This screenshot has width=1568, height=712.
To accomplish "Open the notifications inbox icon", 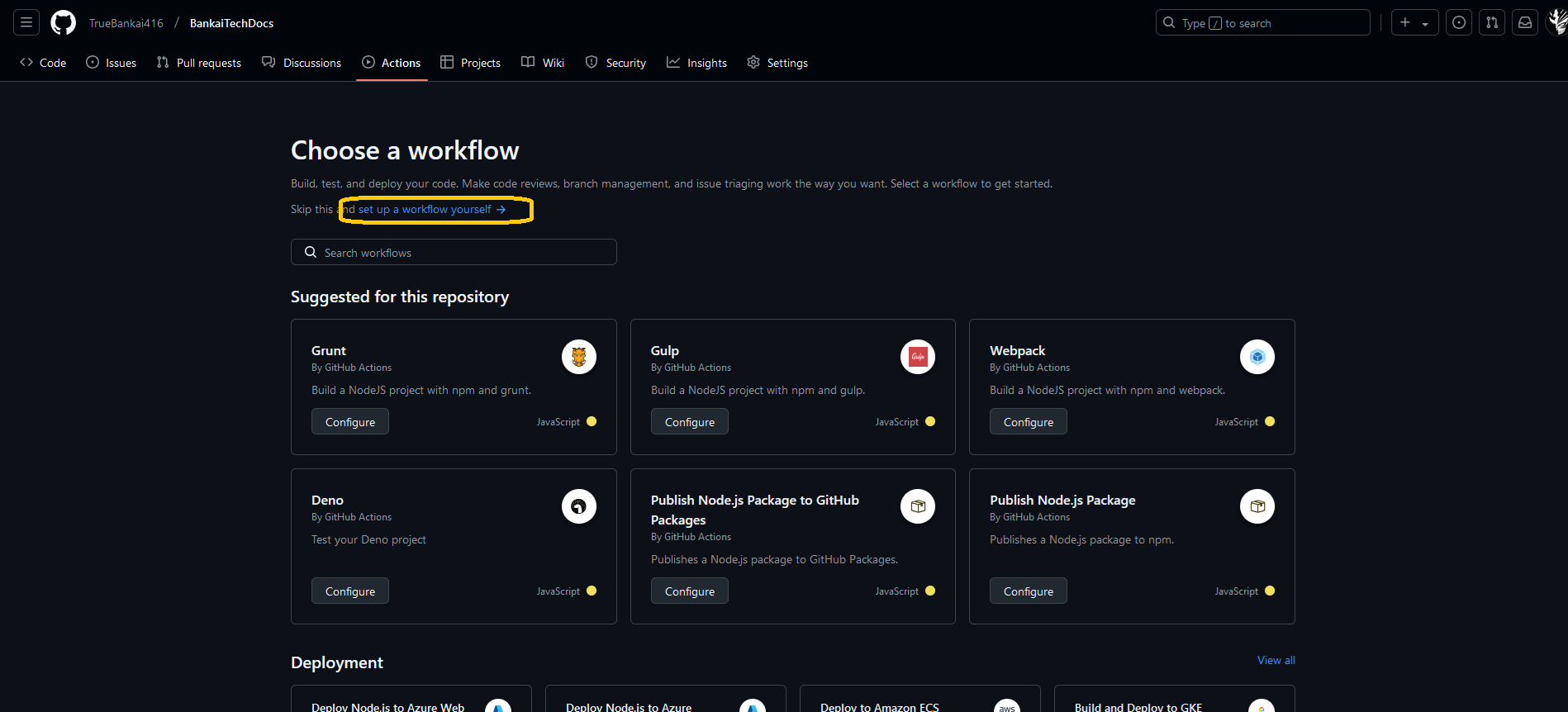I will [1525, 22].
